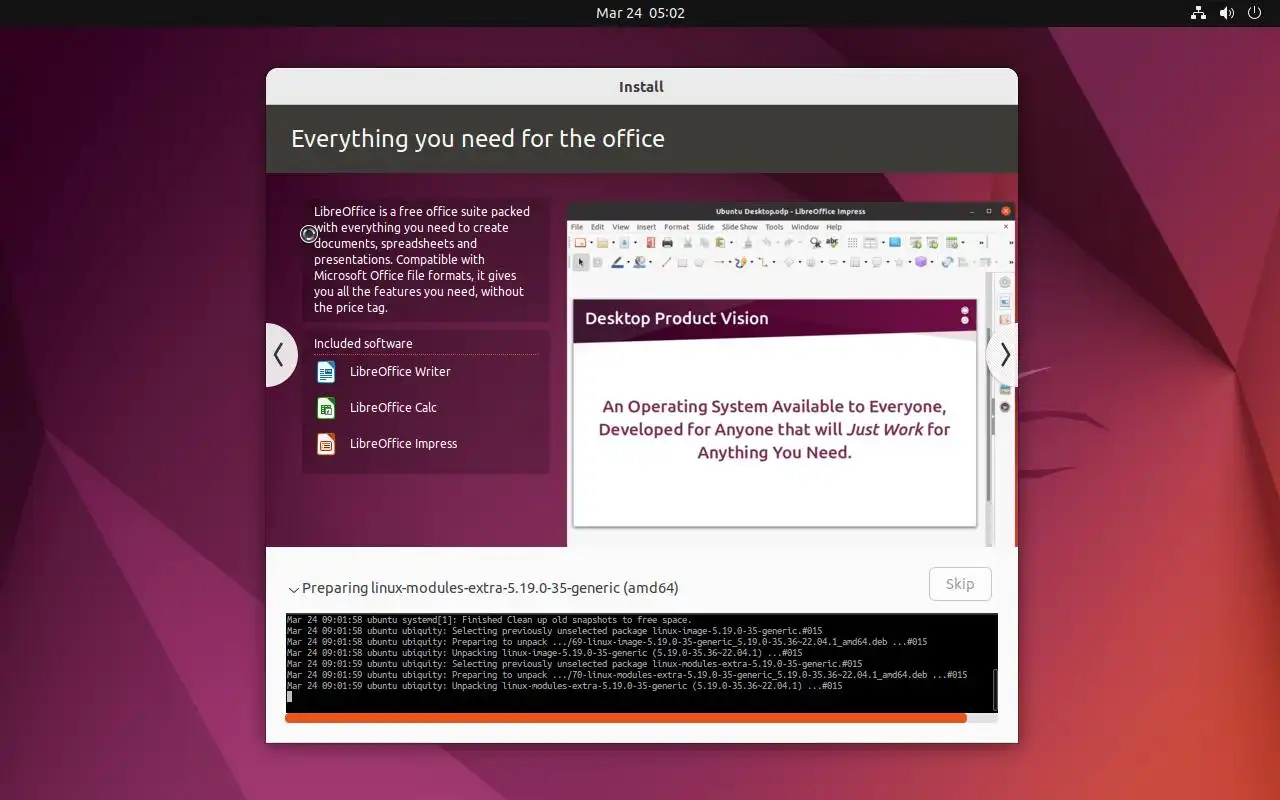Screen dimensions: 1280x800
Task: Click Export as PDF icon in Impress
Action: pos(651,243)
